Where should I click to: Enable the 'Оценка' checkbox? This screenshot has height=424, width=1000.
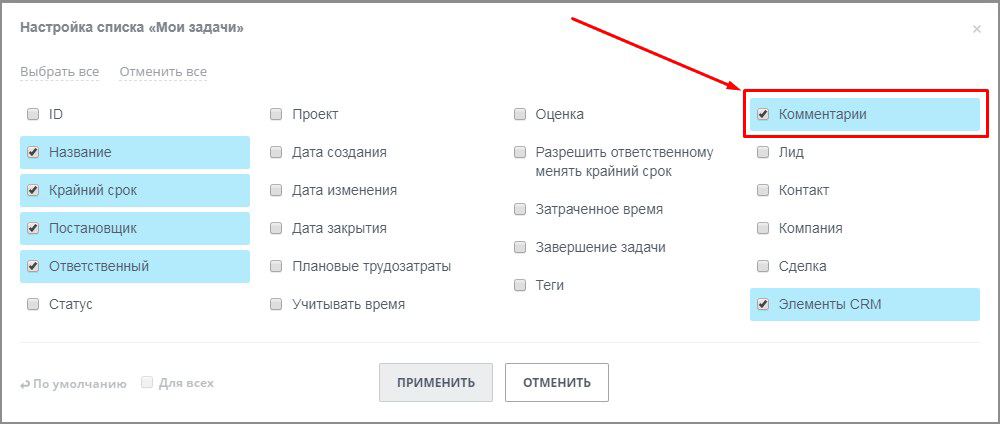point(520,115)
